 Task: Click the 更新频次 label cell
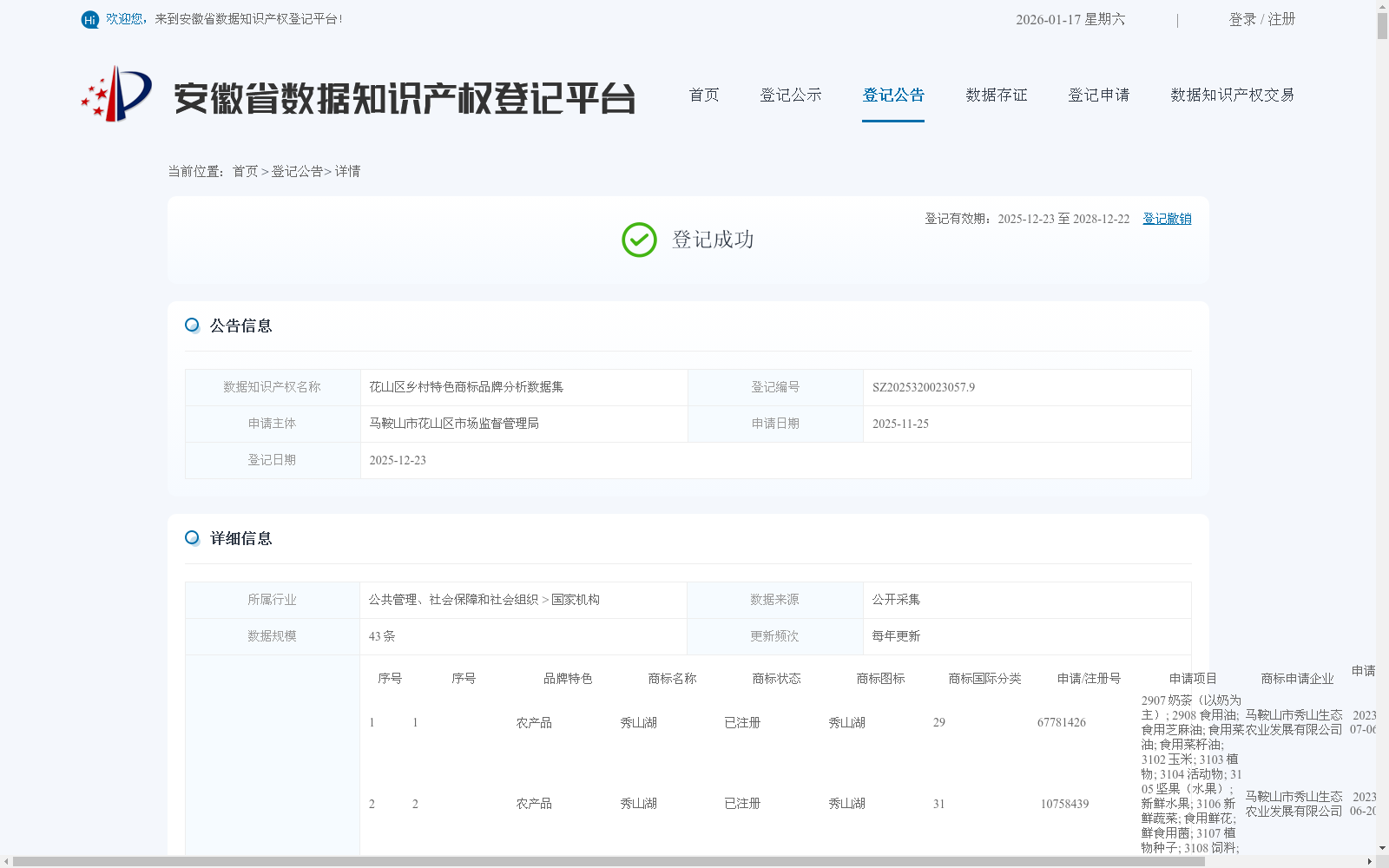click(x=774, y=636)
